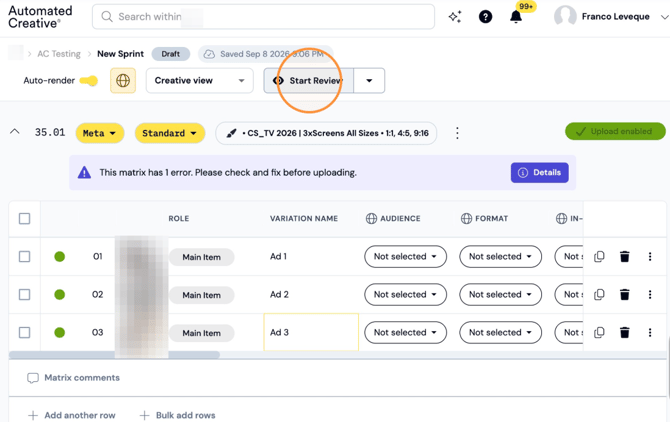
Task: Open Audience dropdown for Ad 2
Action: pyautogui.click(x=405, y=294)
